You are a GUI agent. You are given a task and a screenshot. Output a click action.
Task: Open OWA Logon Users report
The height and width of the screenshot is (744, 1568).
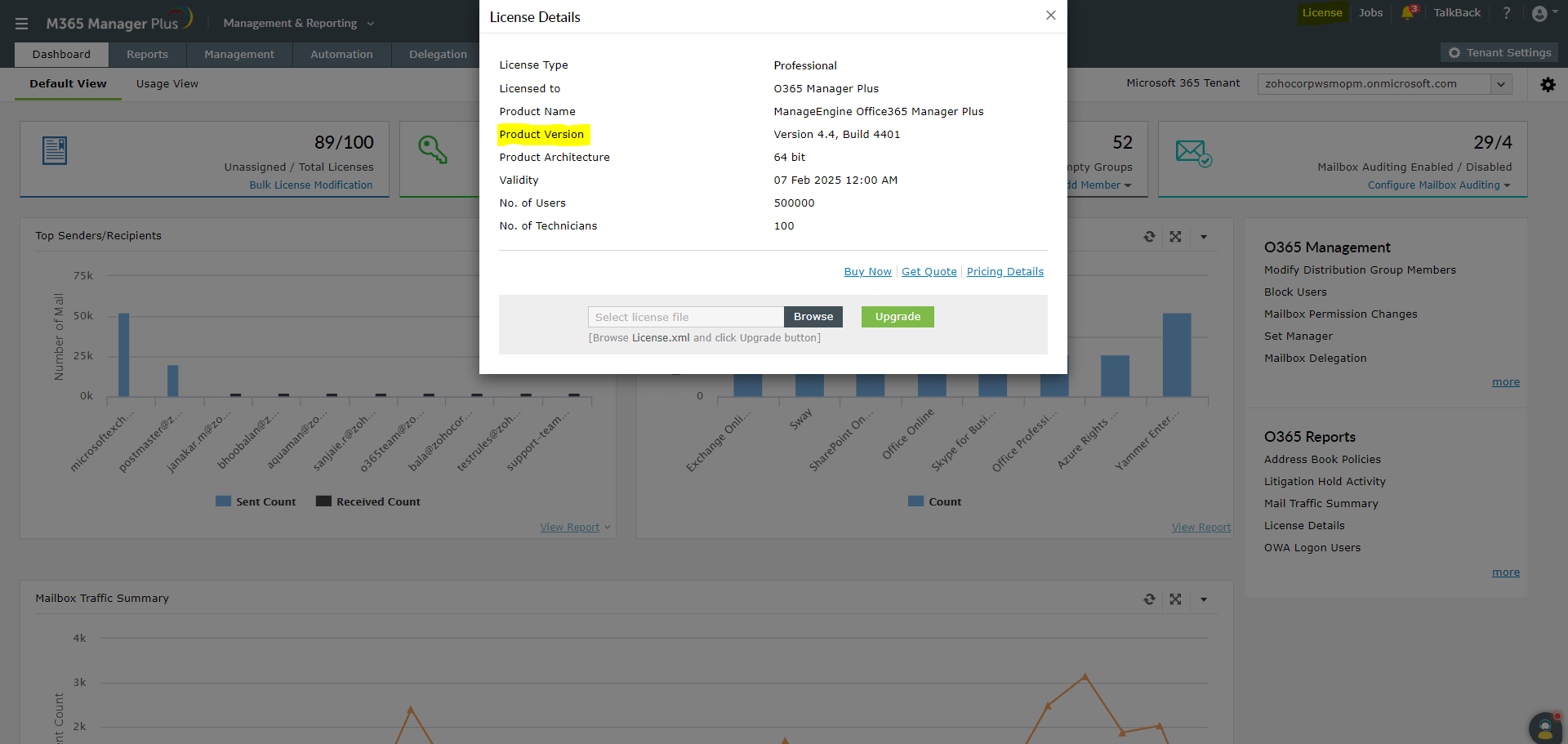[1312, 548]
